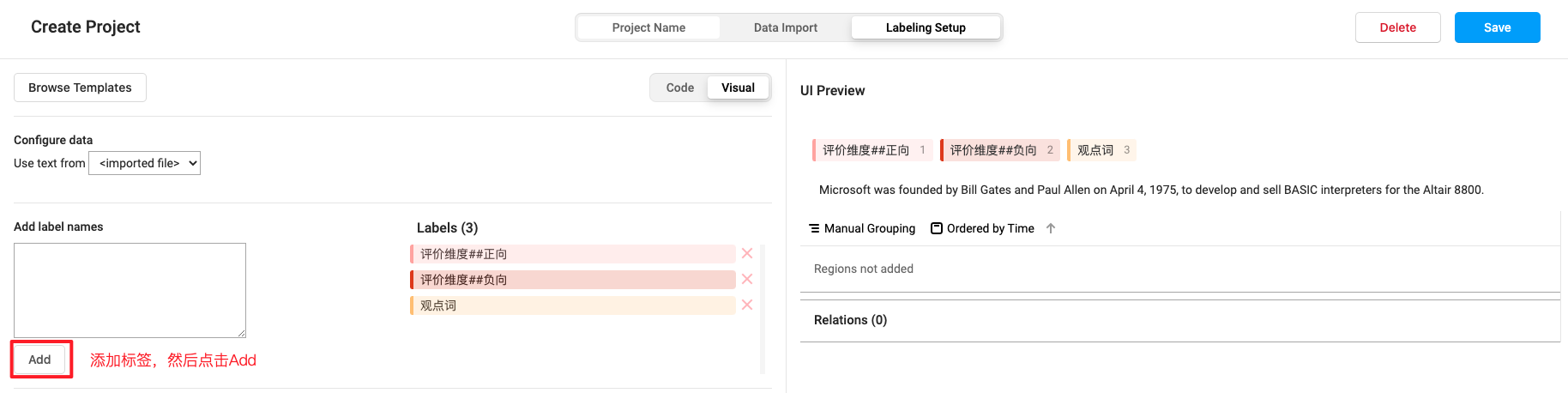Delete the 观点词 label using X icon
The image size is (1568, 393).
coord(747,305)
